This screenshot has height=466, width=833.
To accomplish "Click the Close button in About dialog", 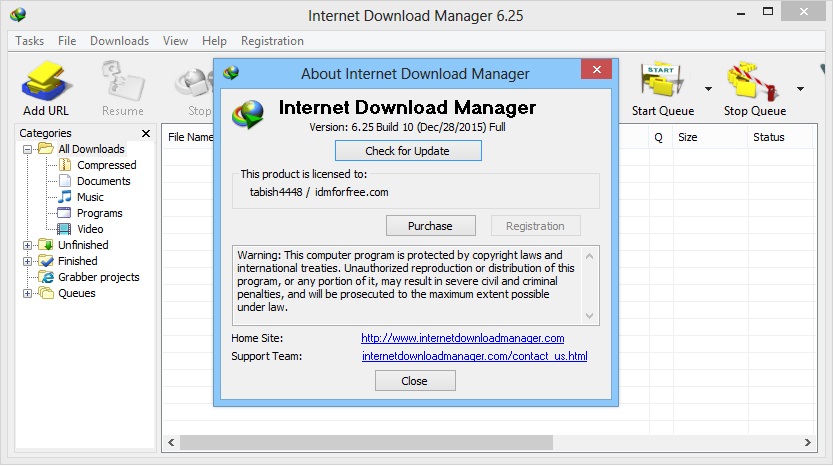I will pos(414,381).
